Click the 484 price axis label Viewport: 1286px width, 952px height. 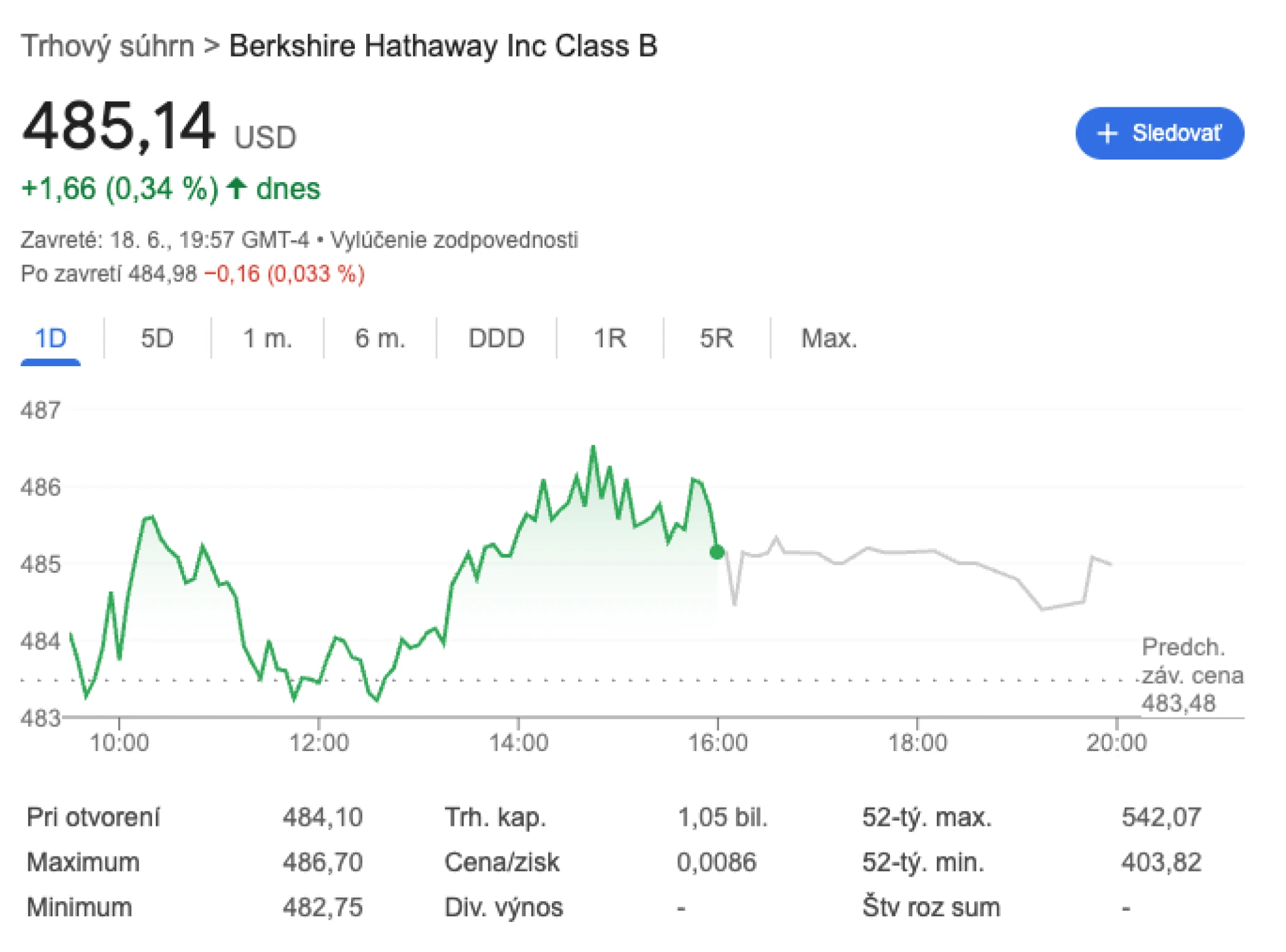(x=41, y=642)
